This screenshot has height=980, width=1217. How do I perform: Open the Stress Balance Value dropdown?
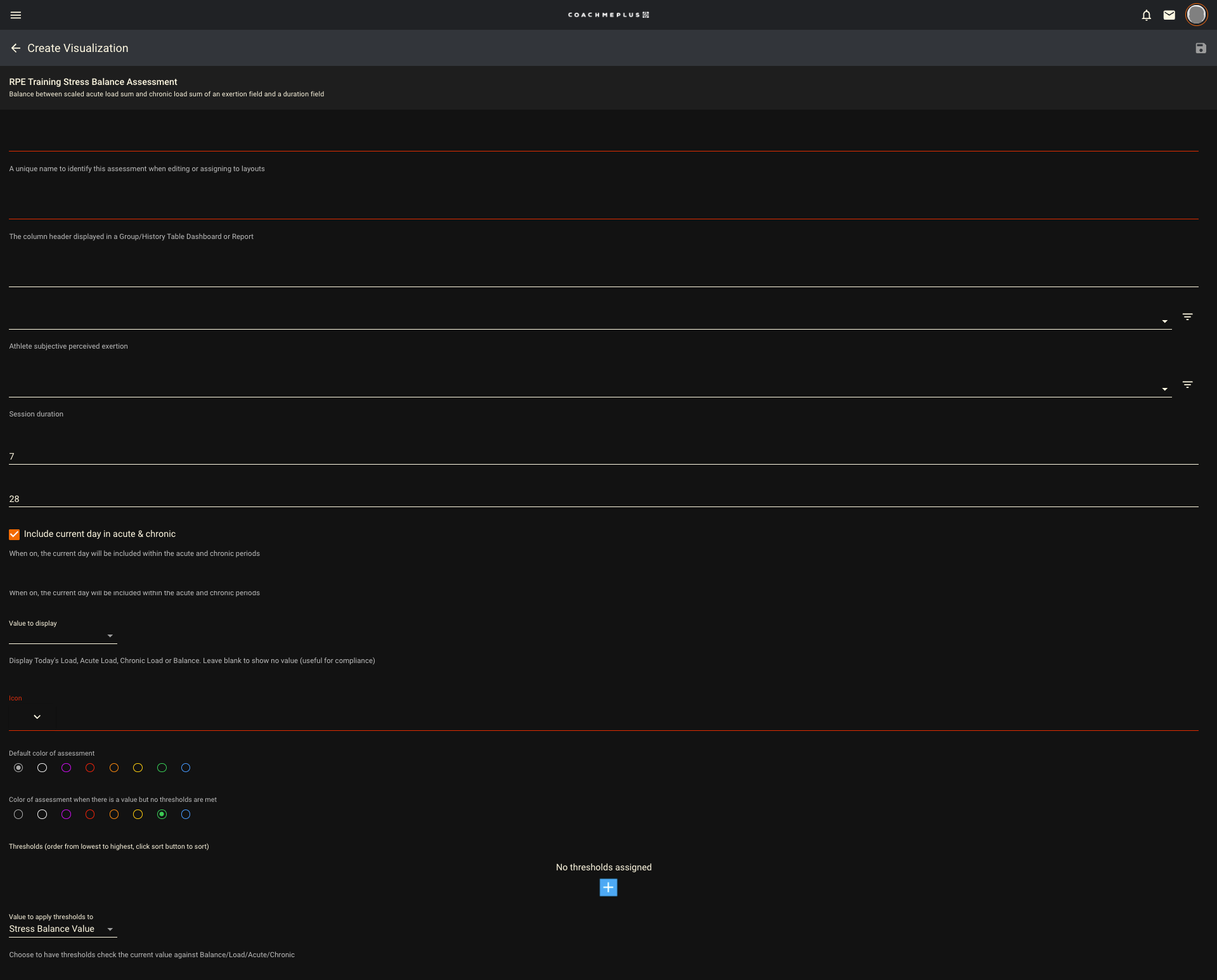point(63,929)
